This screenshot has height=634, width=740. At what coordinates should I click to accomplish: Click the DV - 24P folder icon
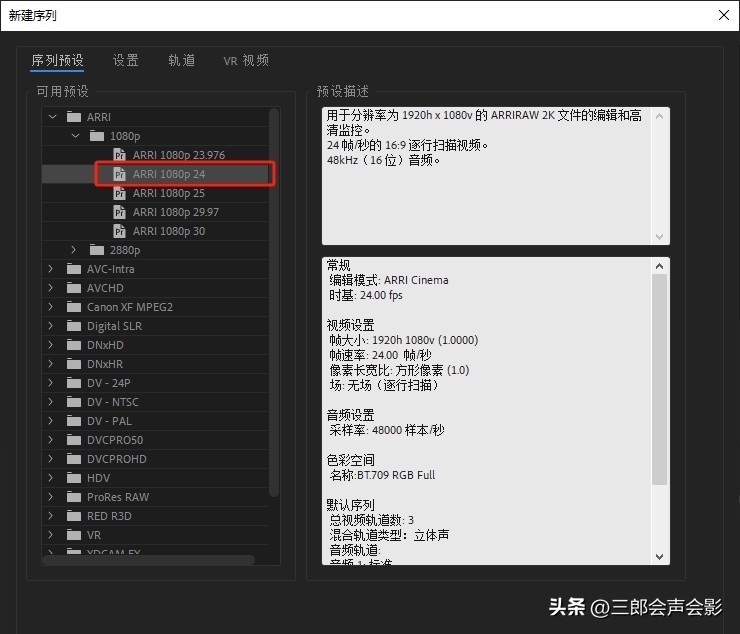(x=74, y=383)
